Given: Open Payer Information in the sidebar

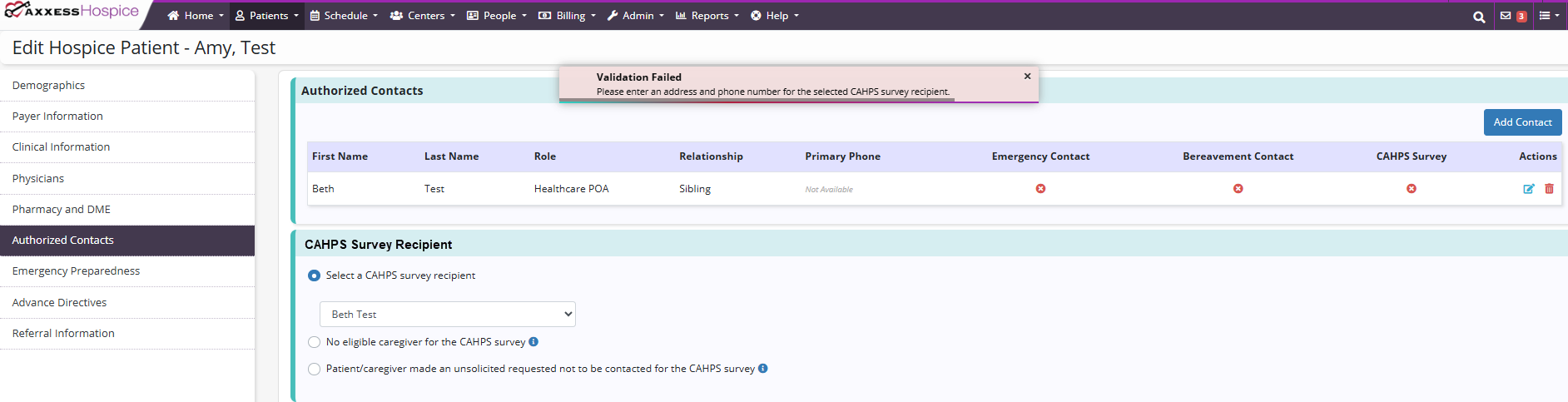Looking at the screenshot, I should coord(57,117).
